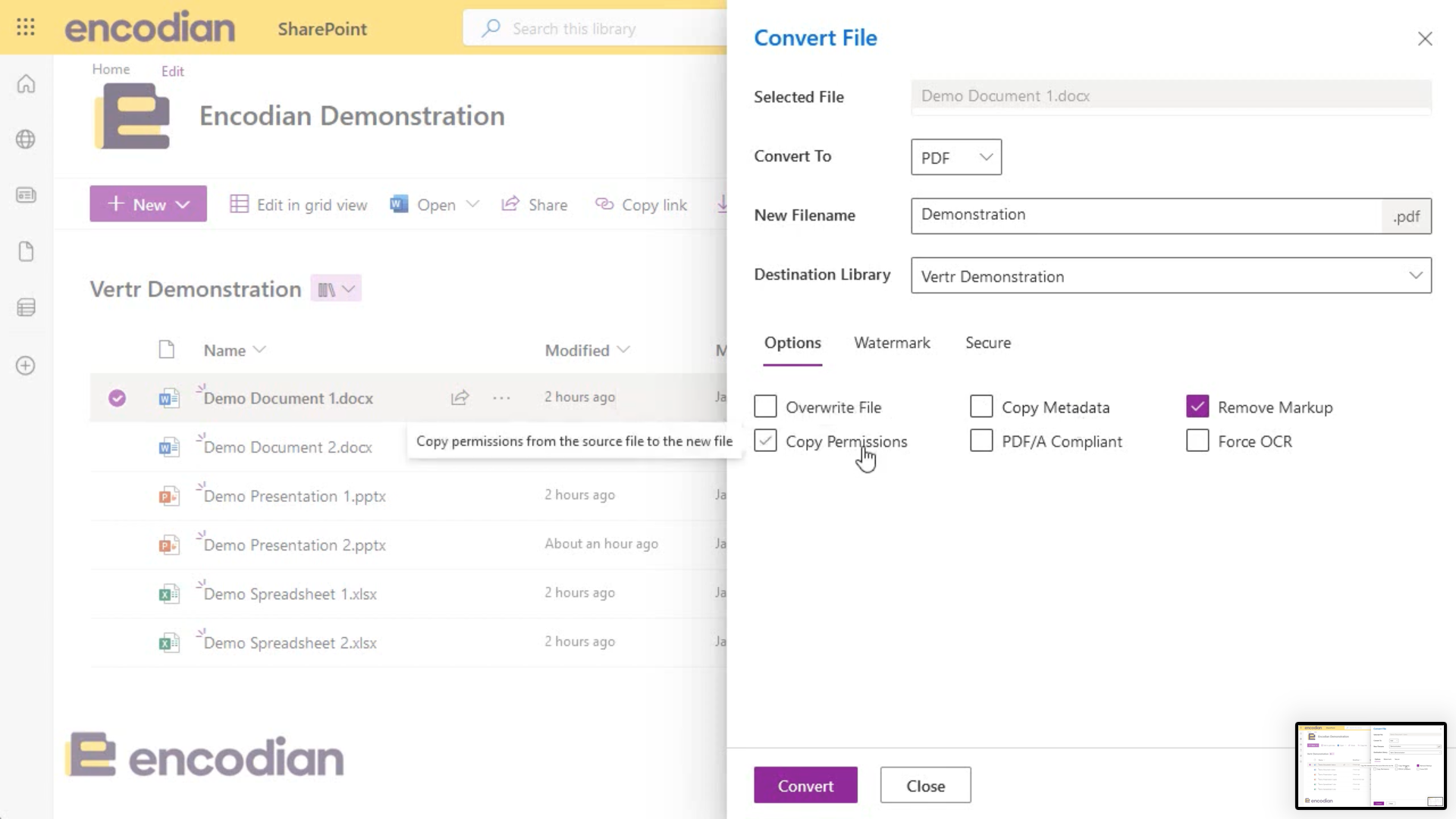This screenshot has width=1456, height=819.
Task: Uncheck the Remove Markup checkbox
Action: [1197, 406]
